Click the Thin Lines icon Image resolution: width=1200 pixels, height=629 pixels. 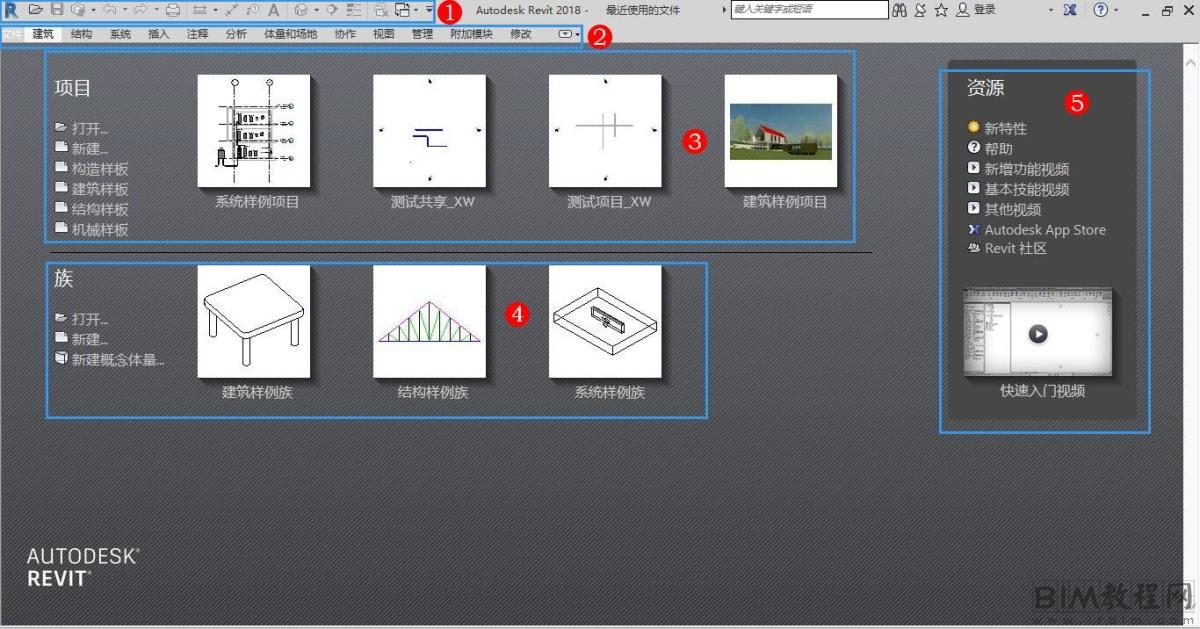[354, 10]
